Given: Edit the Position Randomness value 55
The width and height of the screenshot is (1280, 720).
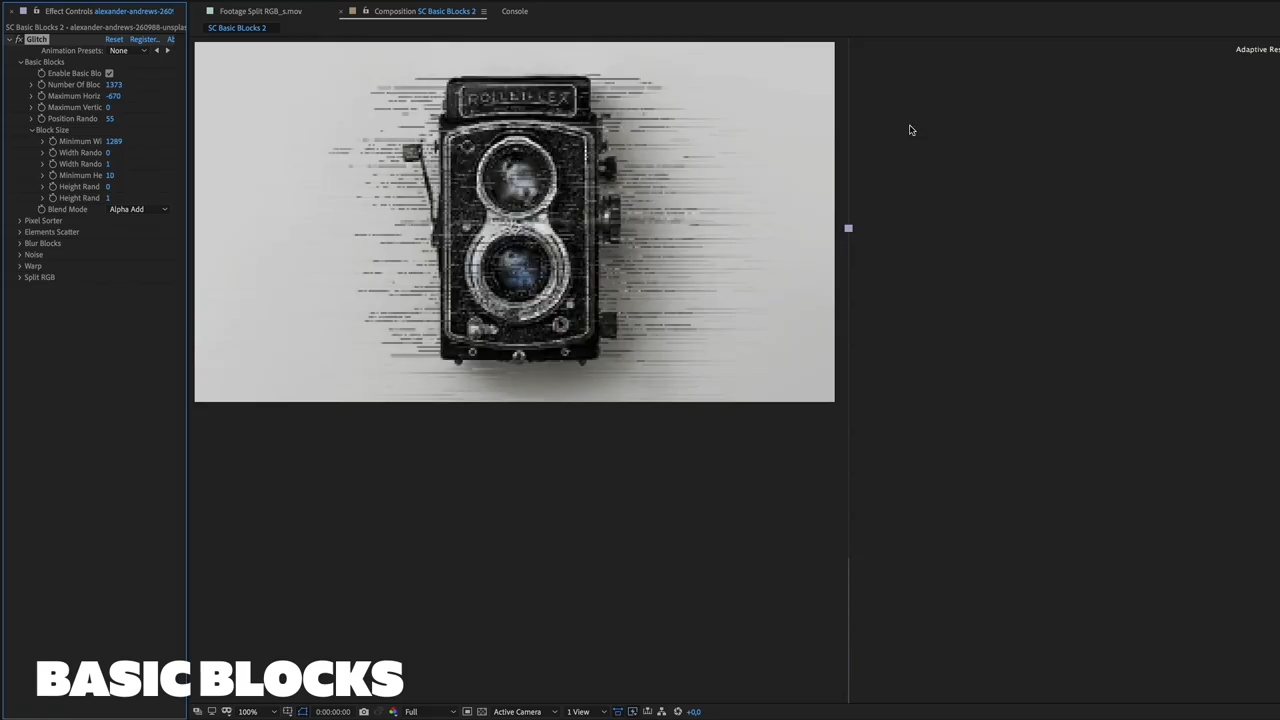Looking at the screenshot, I should point(110,119).
